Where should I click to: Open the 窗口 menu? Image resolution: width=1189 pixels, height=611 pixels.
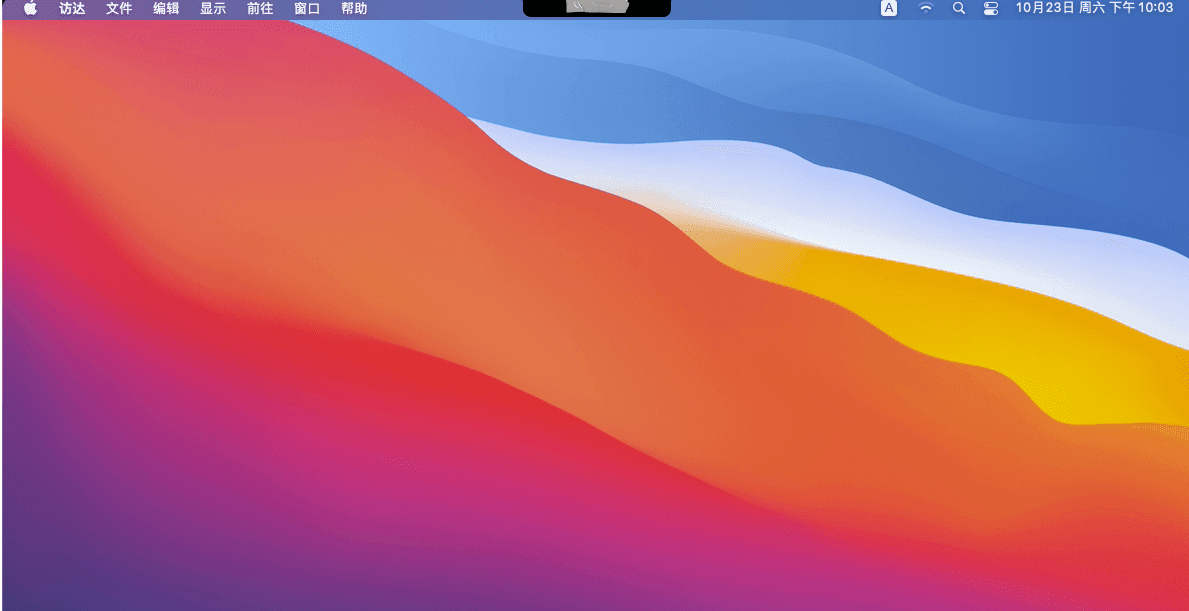coord(307,8)
